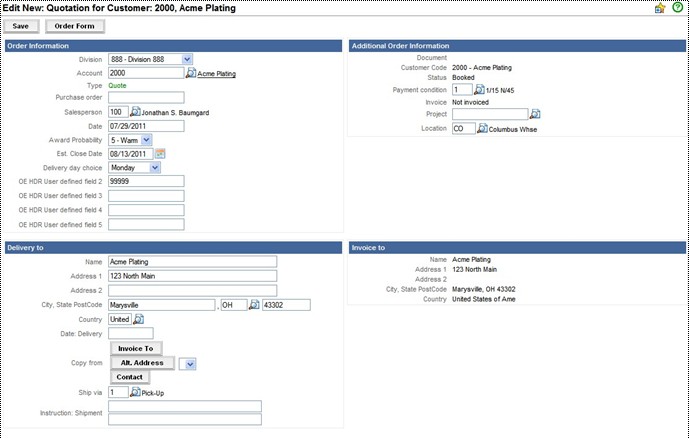Open the Ship via lookup icon
The height and width of the screenshot is (439, 689).
click(x=136, y=393)
